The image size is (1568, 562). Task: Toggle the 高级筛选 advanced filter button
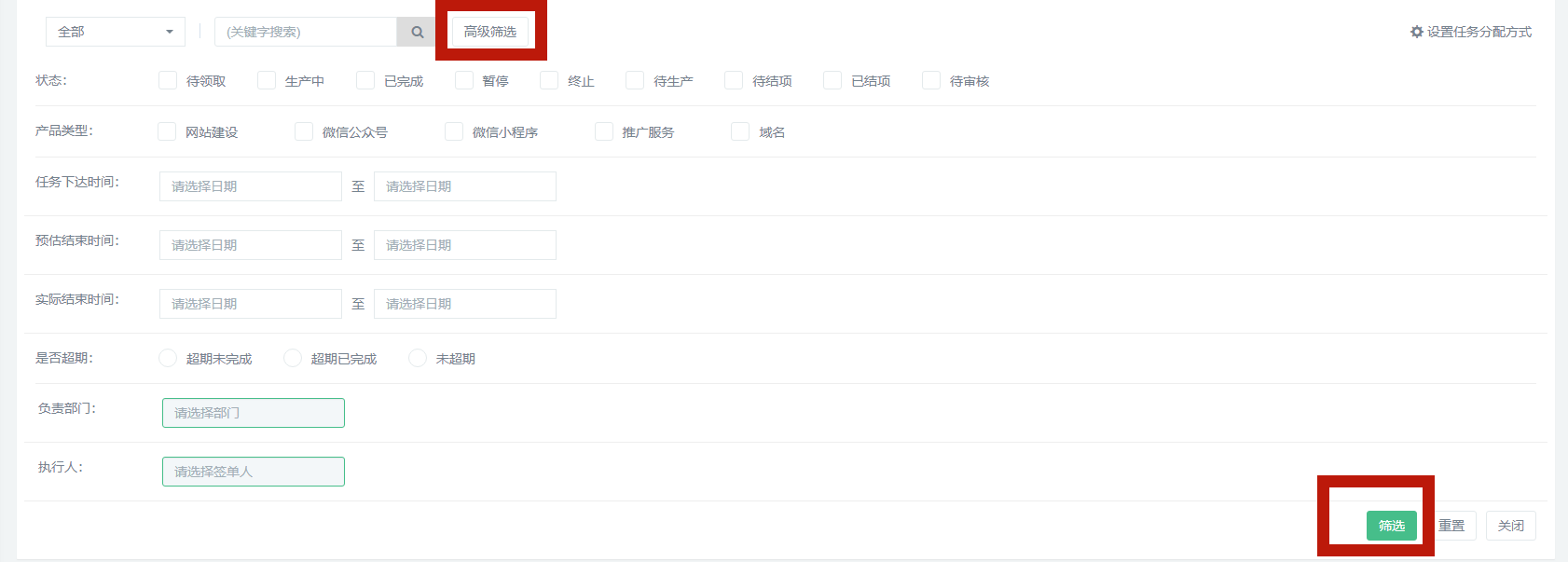click(x=490, y=32)
